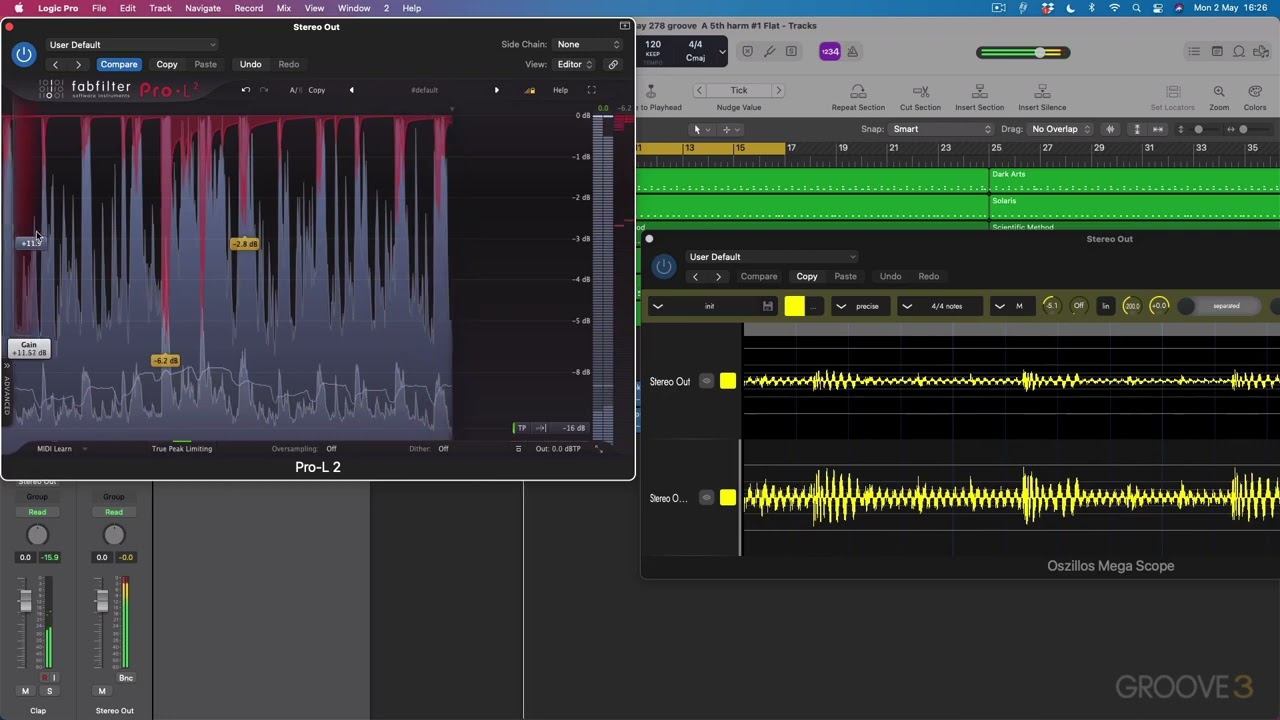Open Drag No Overlap dropdown
1280x720 pixels.
pyautogui.click(x=1061, y=129)
